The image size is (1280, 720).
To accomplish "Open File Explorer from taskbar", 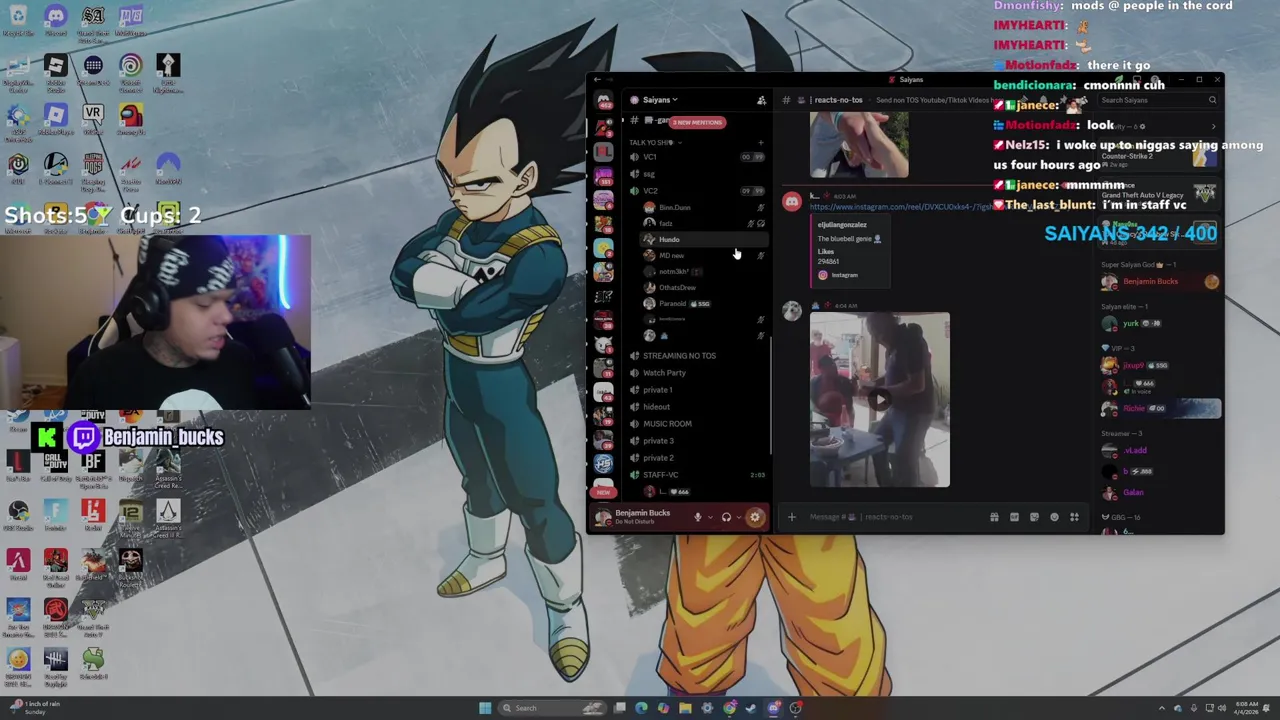I will [685, 708].
